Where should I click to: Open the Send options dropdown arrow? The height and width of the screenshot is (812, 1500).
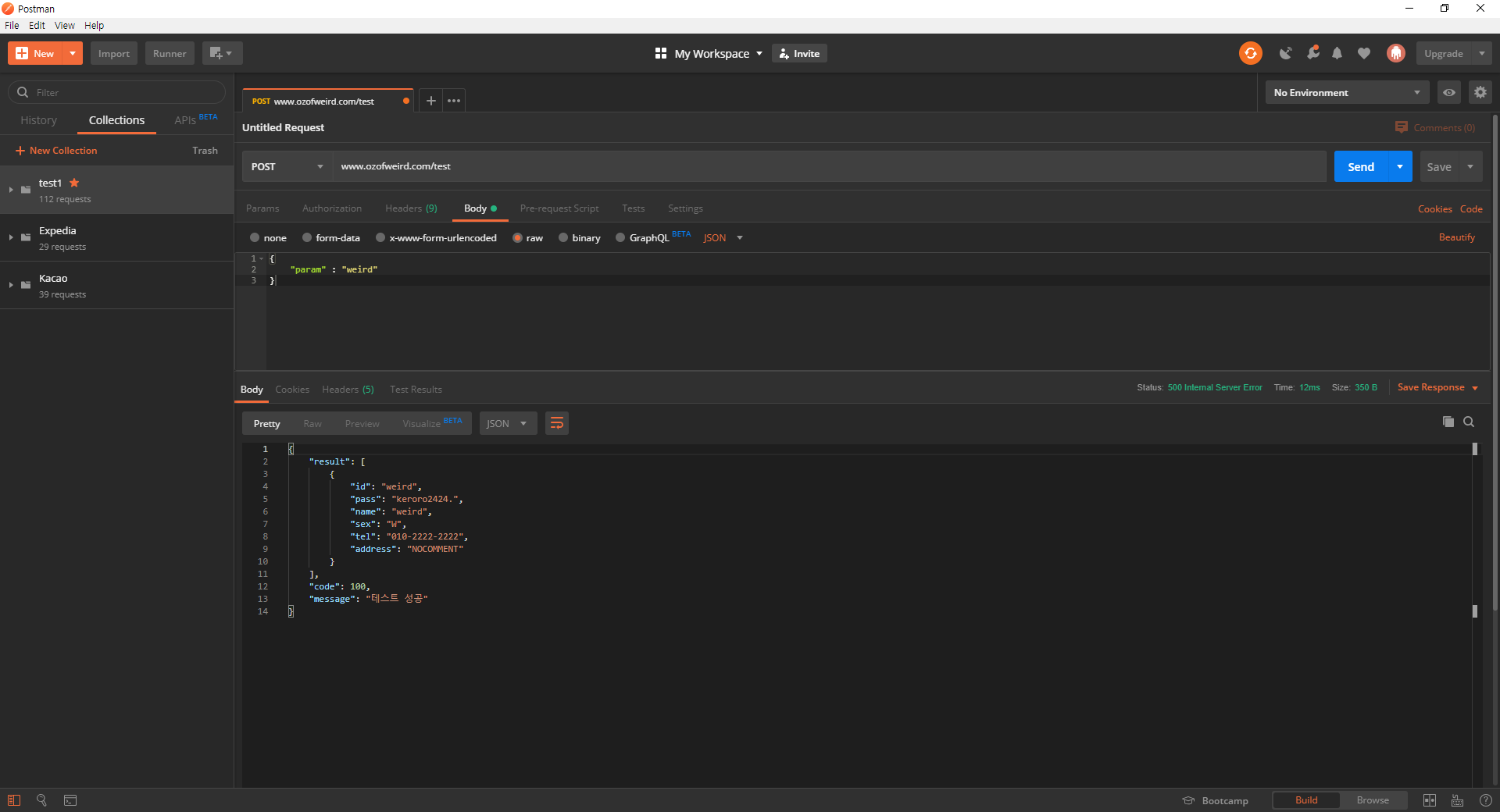pyautogui.click(x=1400, y=166)
